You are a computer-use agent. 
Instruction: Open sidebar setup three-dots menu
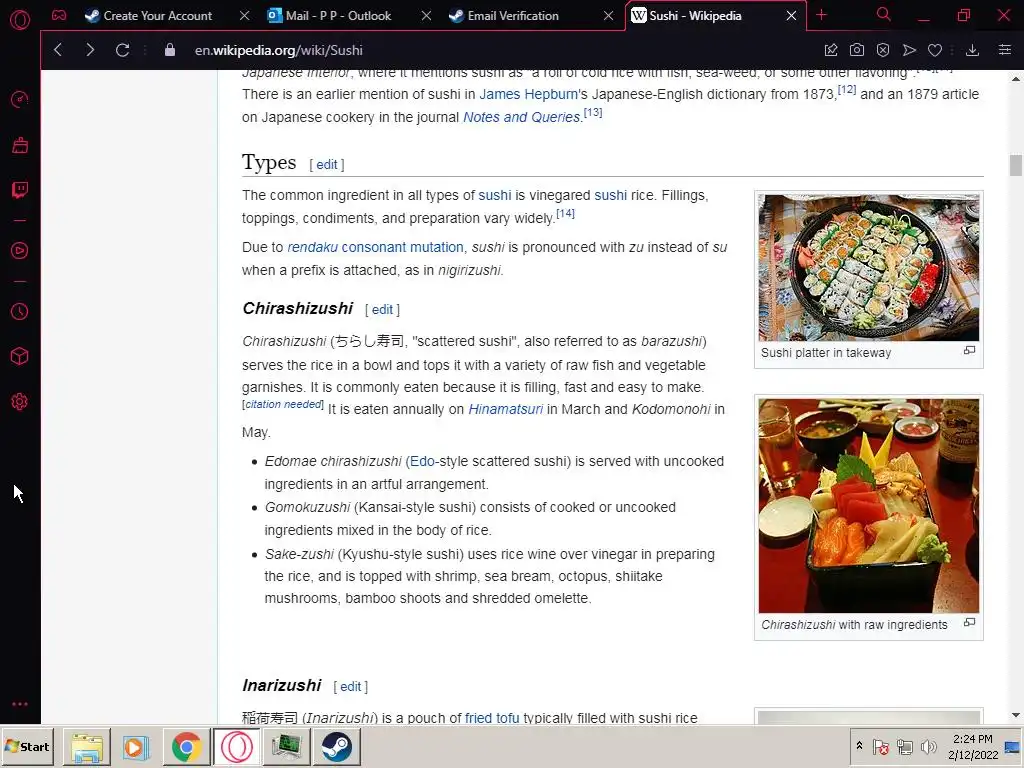pos(20,704)
